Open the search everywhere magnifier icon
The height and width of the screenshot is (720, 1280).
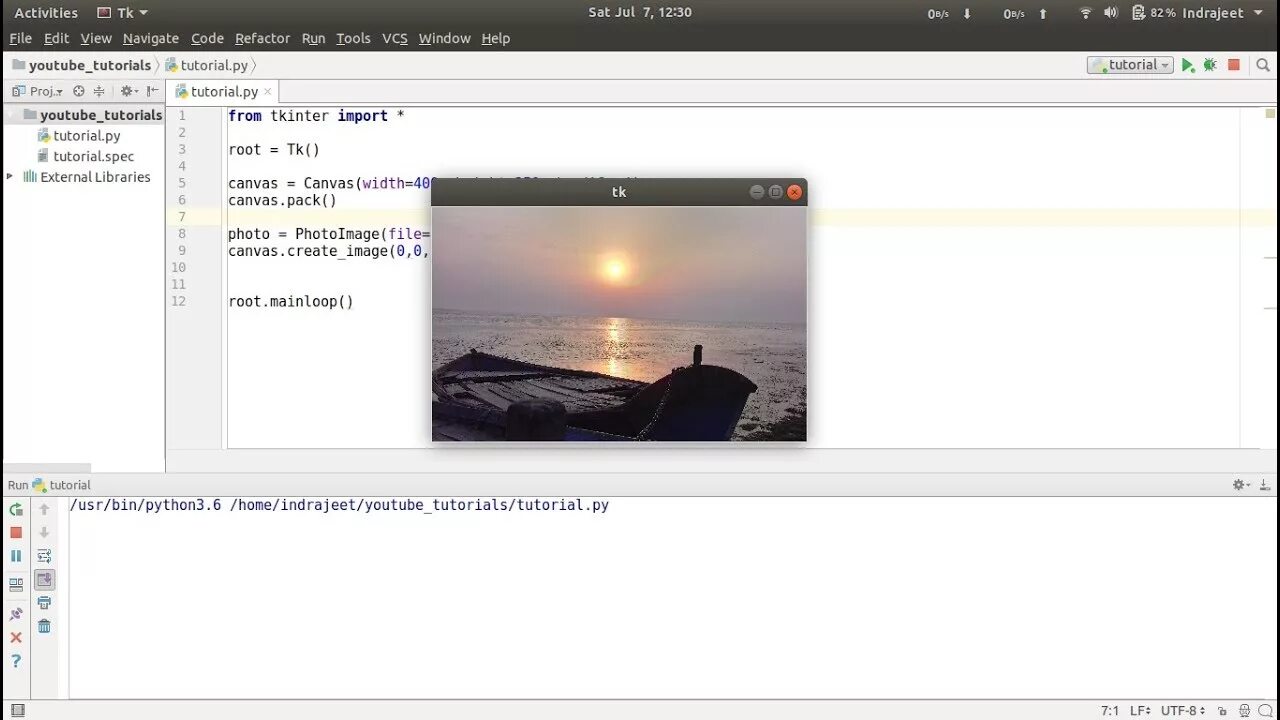point(1263,65)
